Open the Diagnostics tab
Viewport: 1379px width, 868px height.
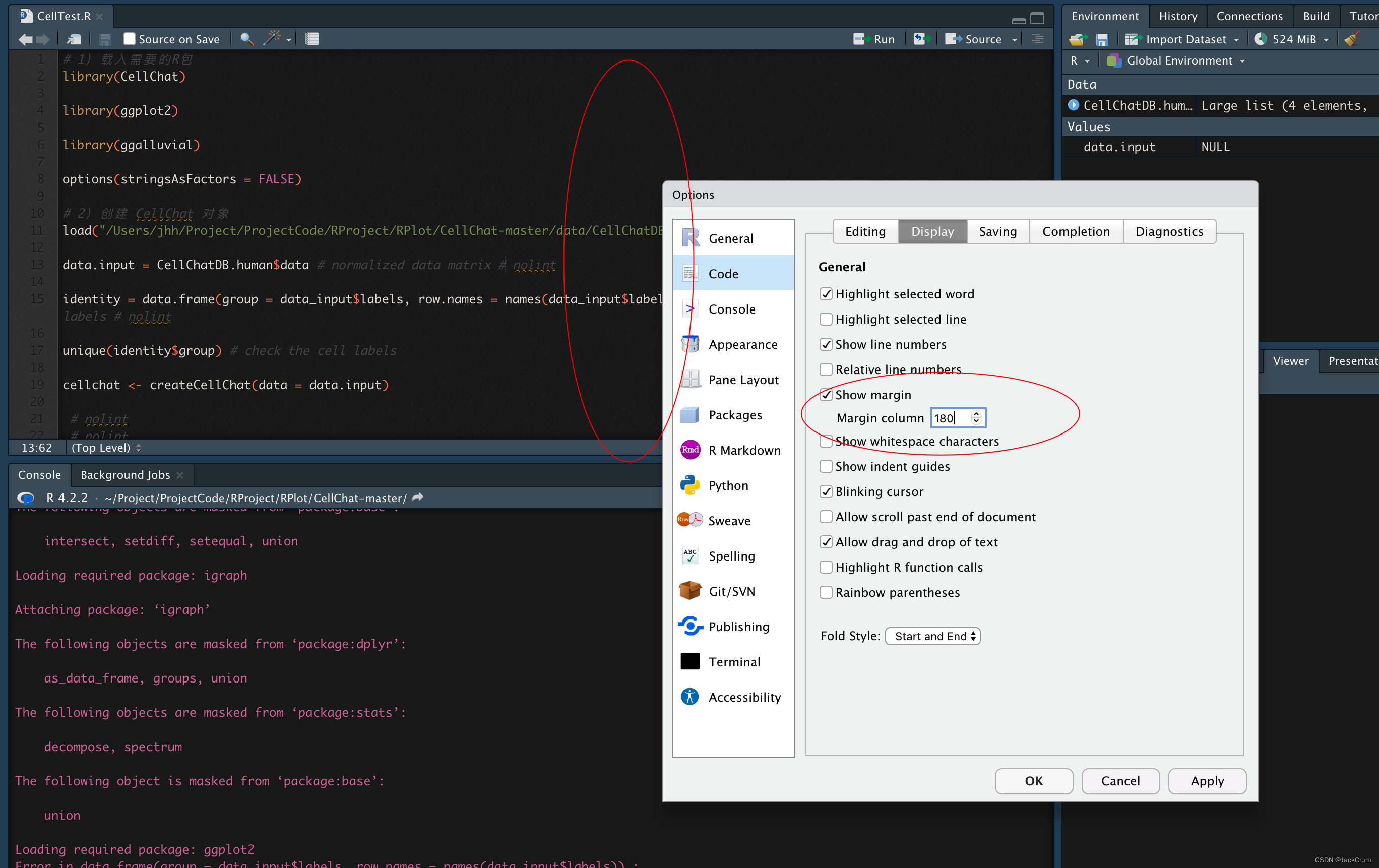coord(1169,231)
